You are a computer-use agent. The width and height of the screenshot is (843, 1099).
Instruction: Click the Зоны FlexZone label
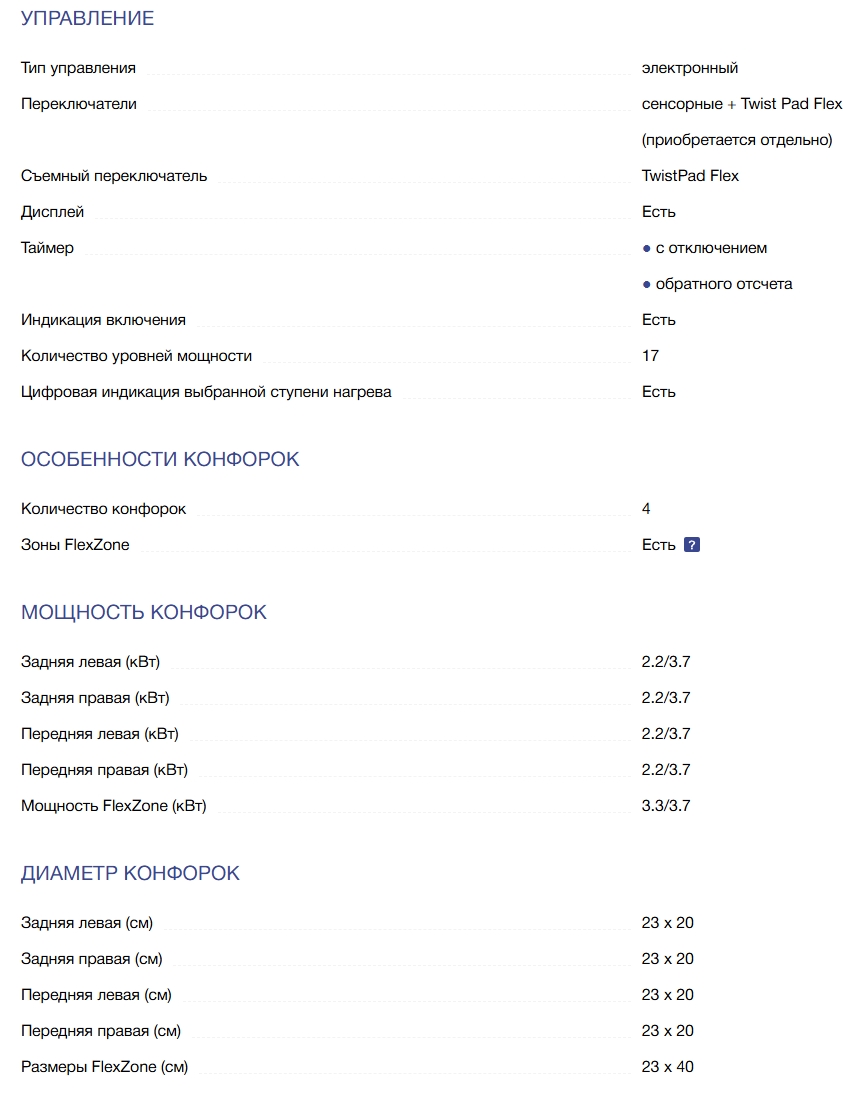tap(75, 545)
